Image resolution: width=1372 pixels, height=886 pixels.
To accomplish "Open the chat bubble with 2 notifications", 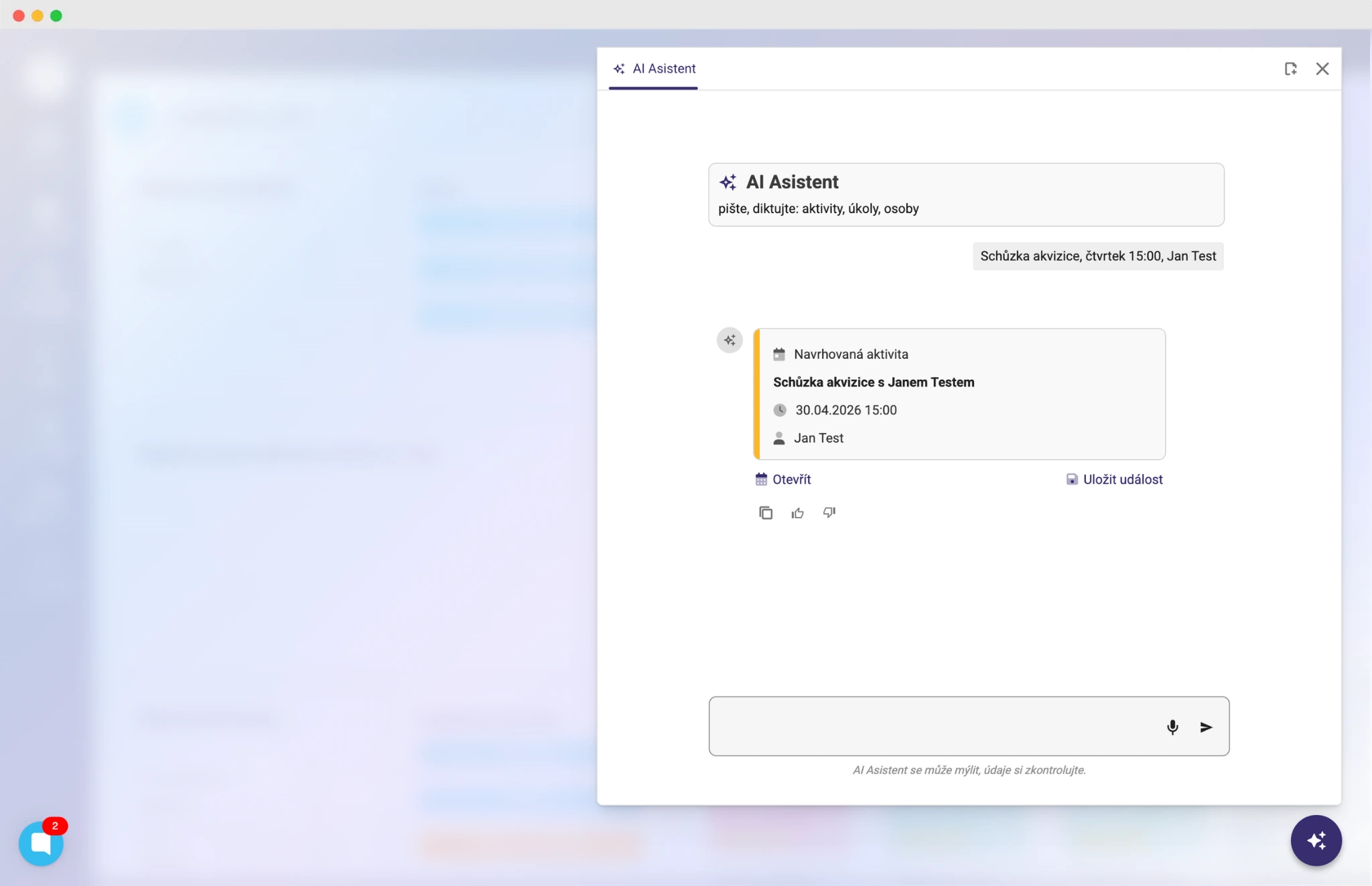I will tap(41, 843).
